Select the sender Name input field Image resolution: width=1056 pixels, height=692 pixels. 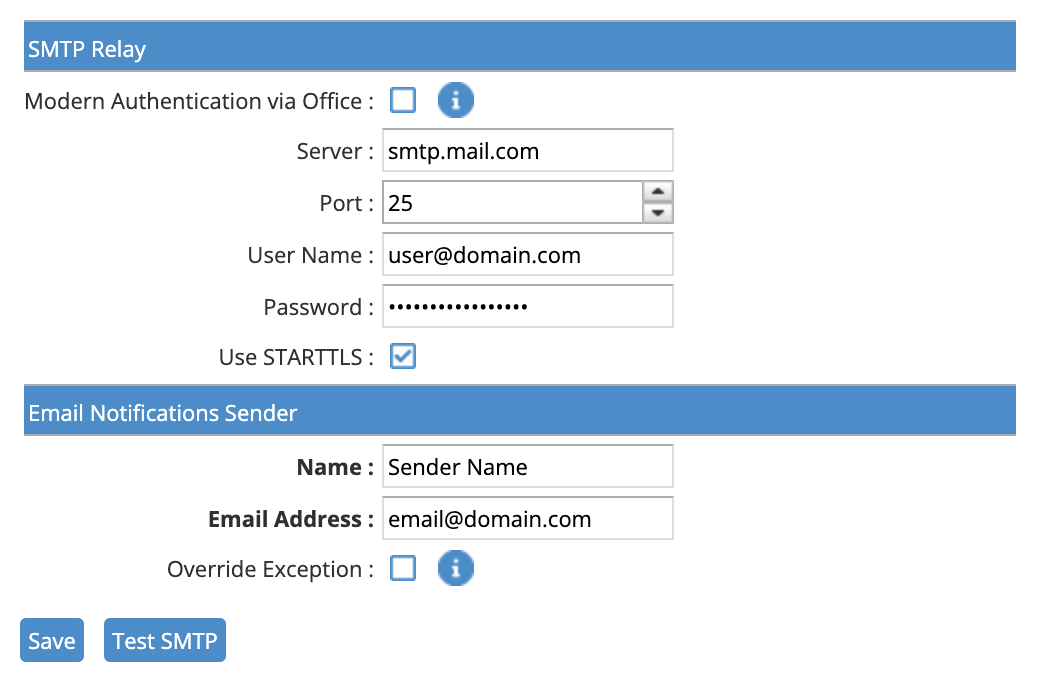tap(527, 466)
